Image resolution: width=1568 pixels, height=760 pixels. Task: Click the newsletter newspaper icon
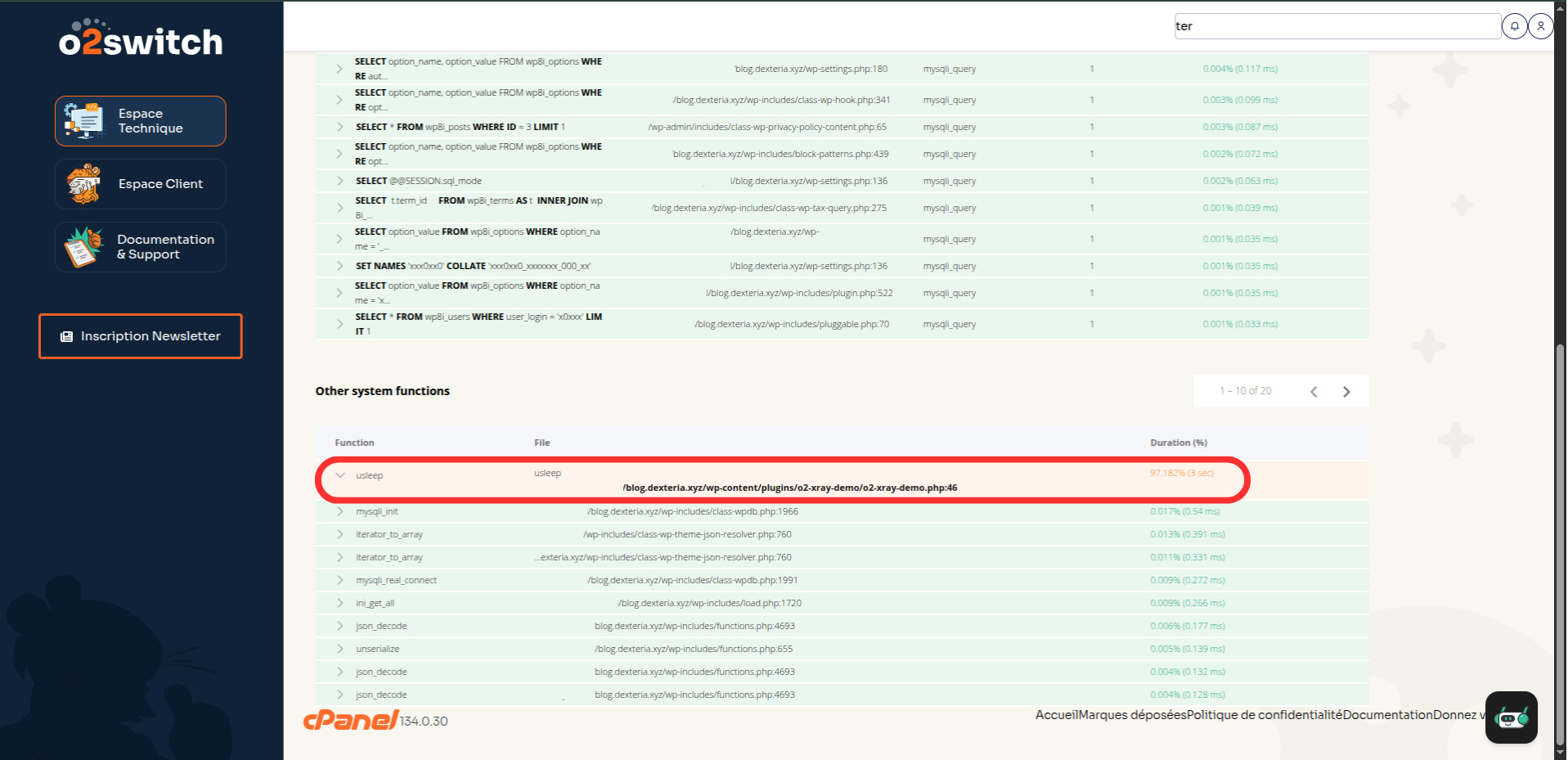67,336
